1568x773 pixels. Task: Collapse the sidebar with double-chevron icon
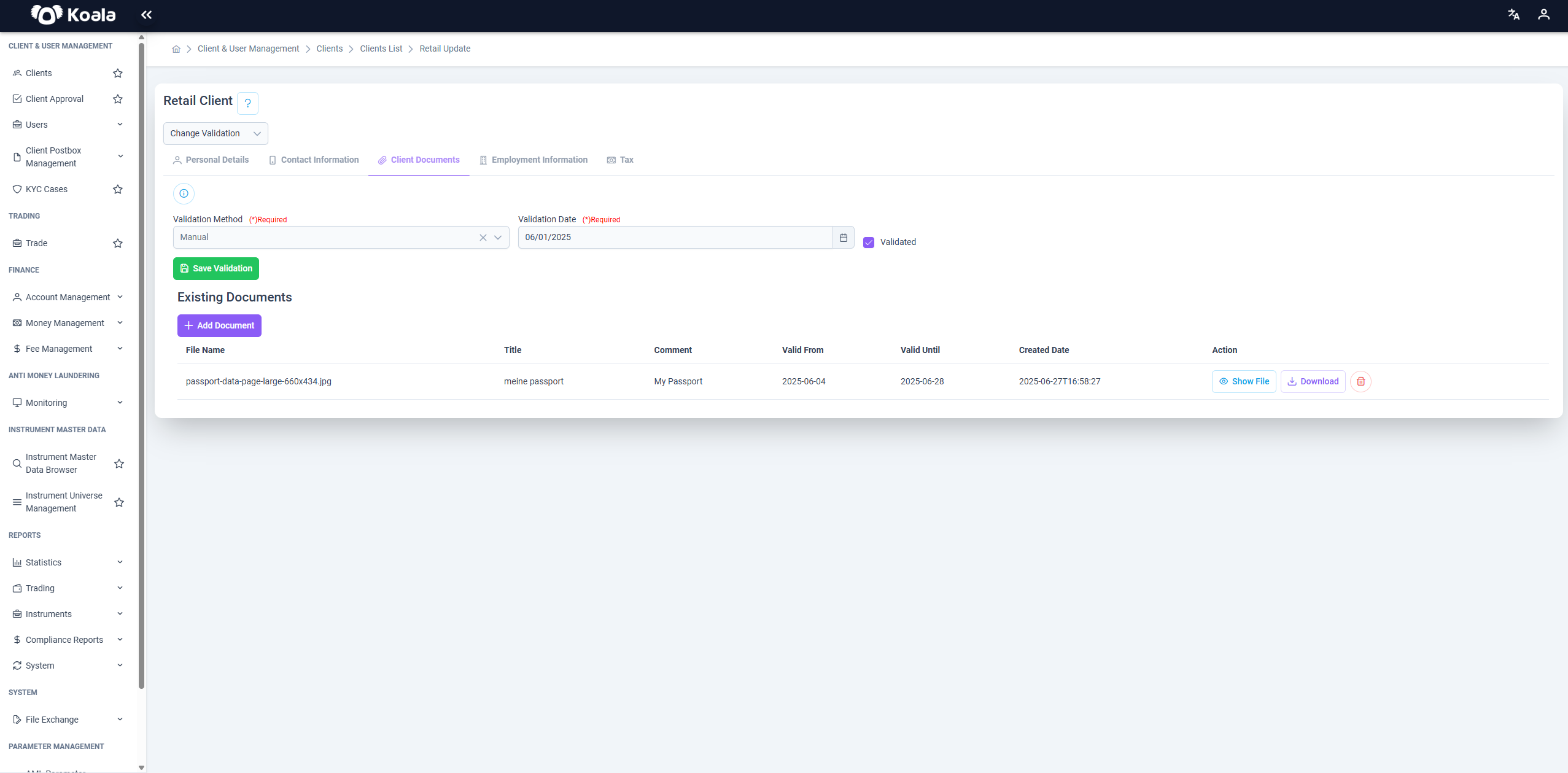[x=146, y=15]
